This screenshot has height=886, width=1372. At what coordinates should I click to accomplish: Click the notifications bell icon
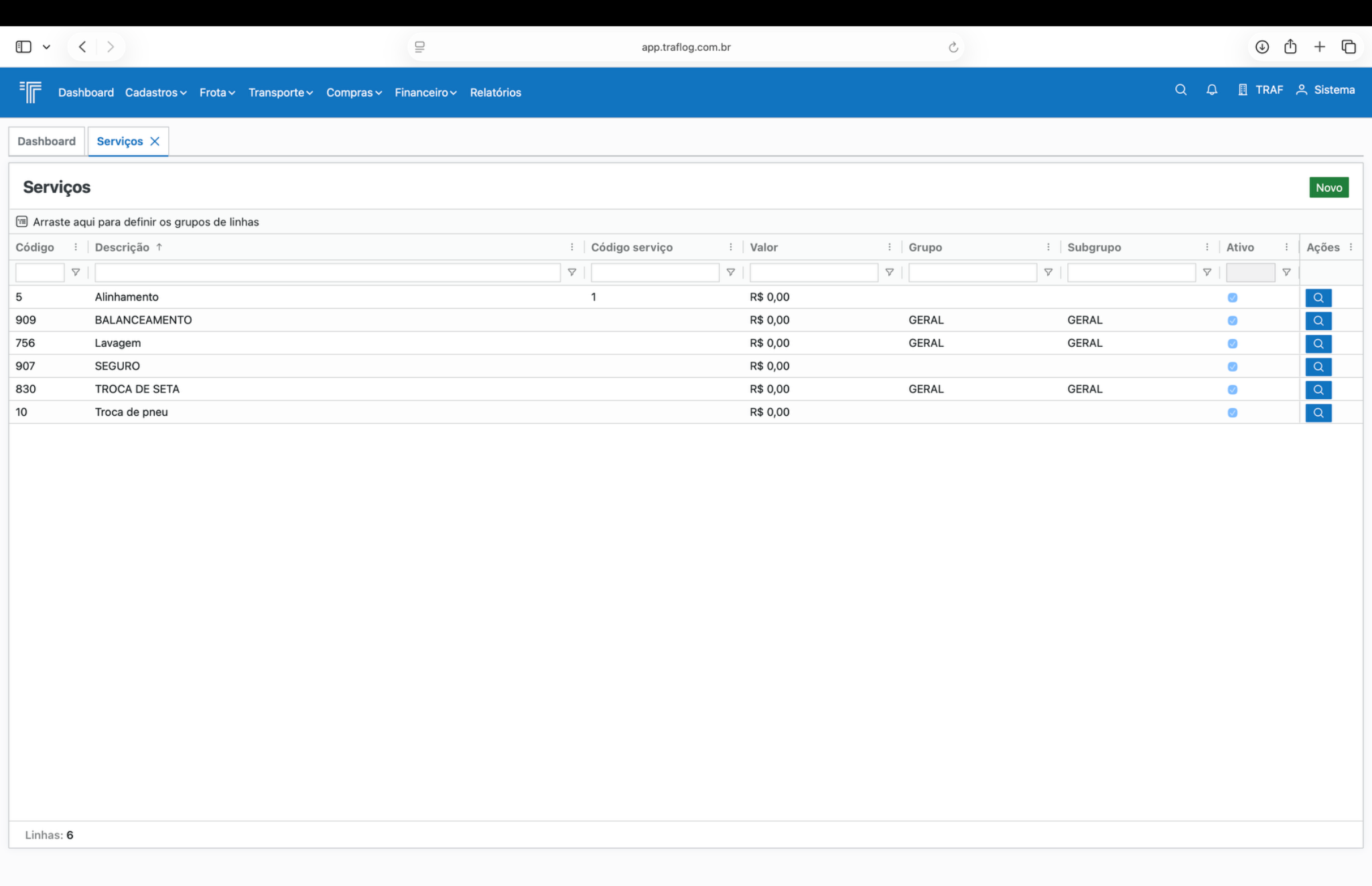[1211, 90]
